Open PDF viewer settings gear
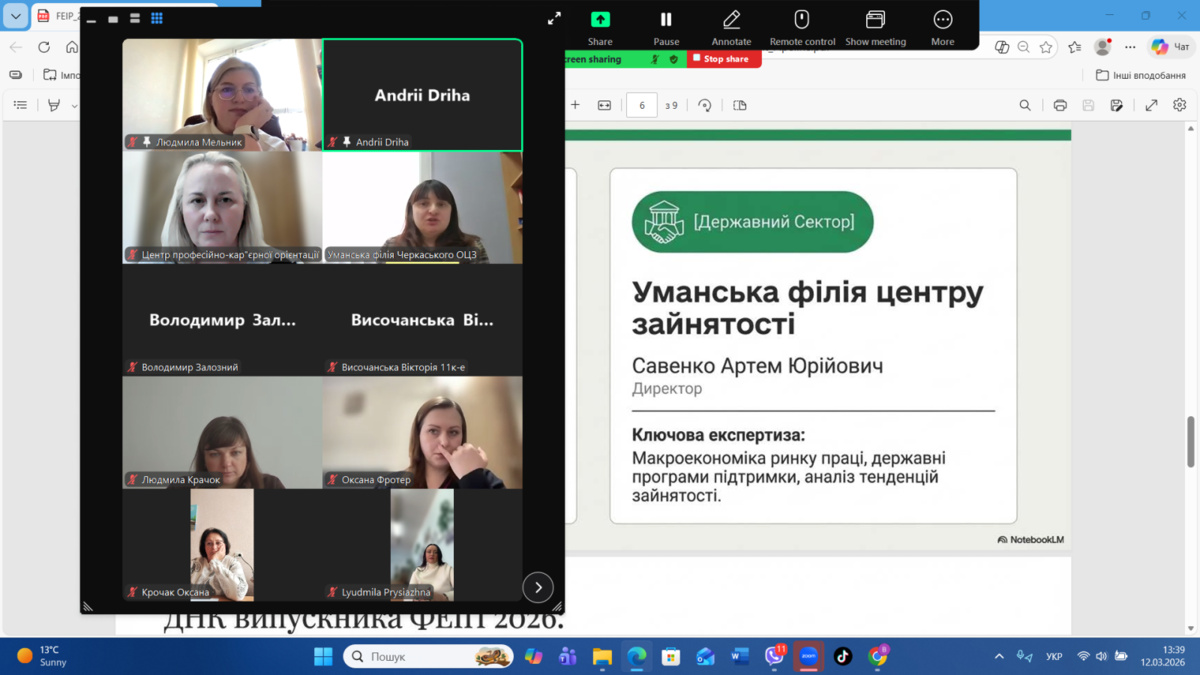 point(1180,105)
